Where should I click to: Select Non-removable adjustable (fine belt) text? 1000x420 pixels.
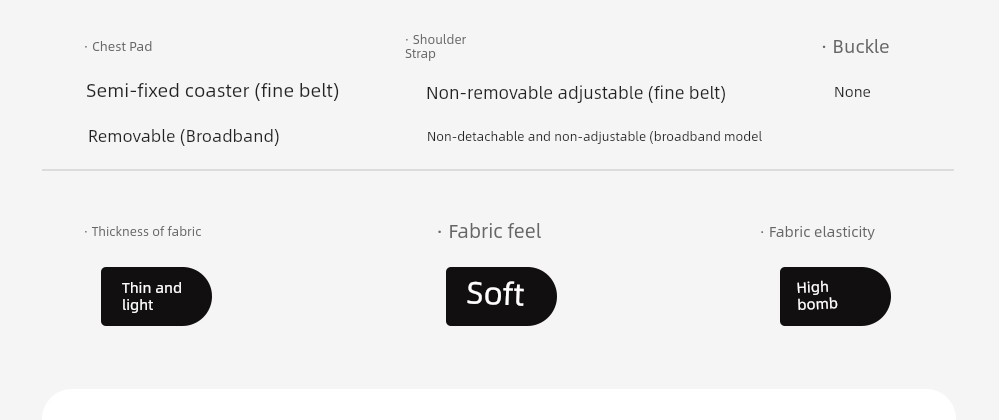pos(576,93)
